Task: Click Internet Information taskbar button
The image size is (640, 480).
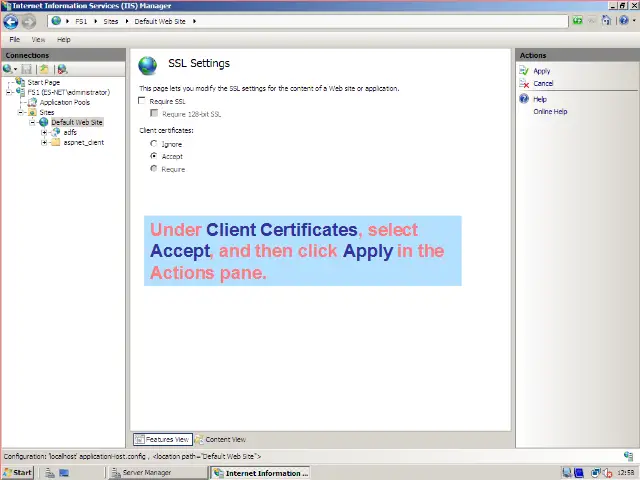Action: click(x=260, y=473)
